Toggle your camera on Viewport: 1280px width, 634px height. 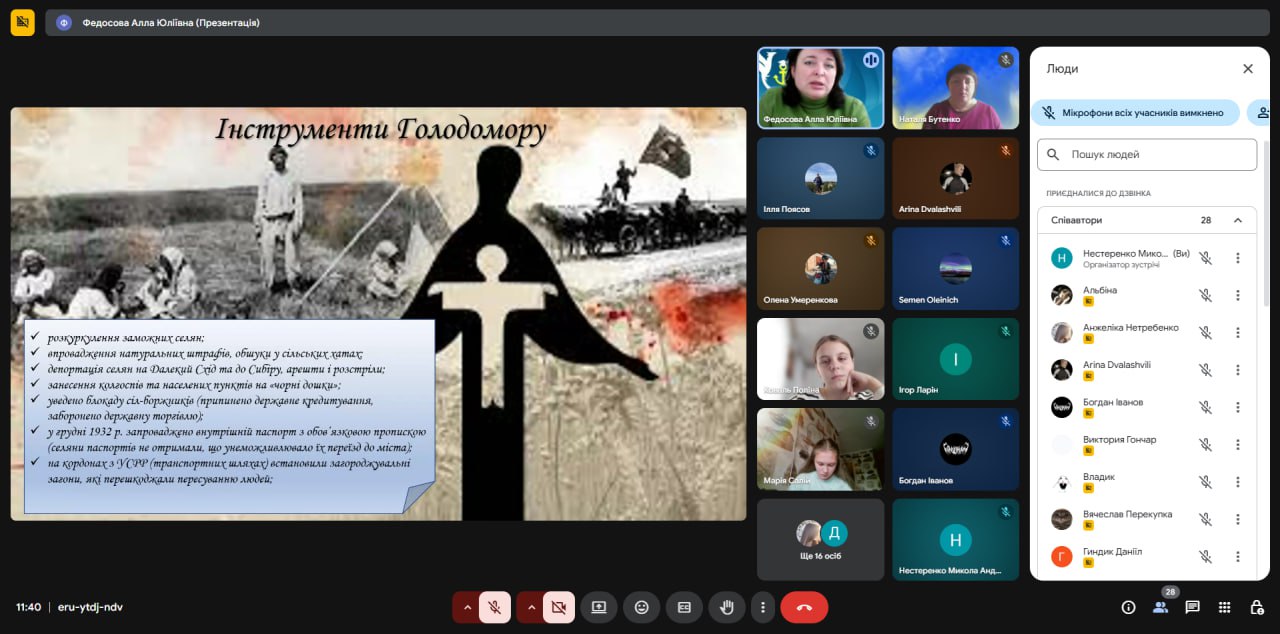(x=559, y=607)
